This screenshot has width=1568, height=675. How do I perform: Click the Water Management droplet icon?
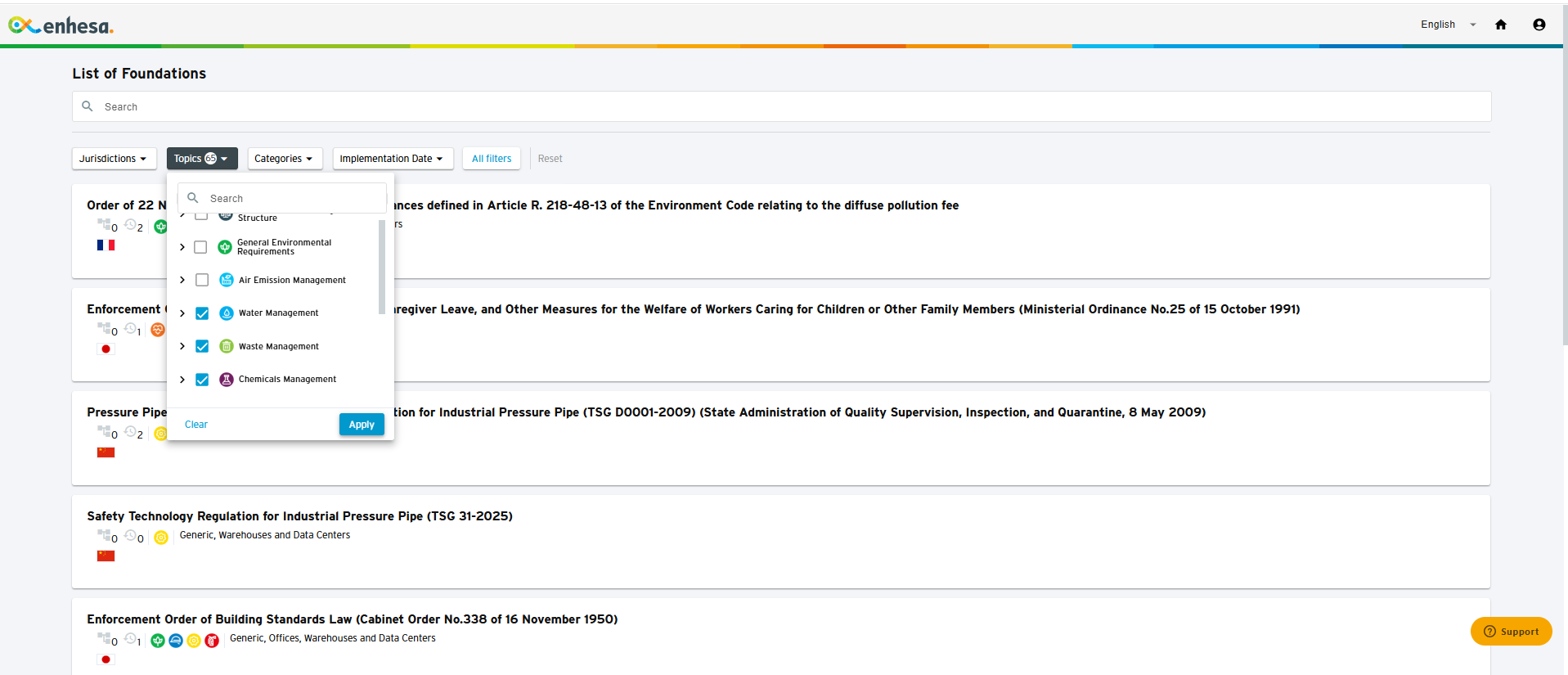pyautogui.click(x=227, y=313)
